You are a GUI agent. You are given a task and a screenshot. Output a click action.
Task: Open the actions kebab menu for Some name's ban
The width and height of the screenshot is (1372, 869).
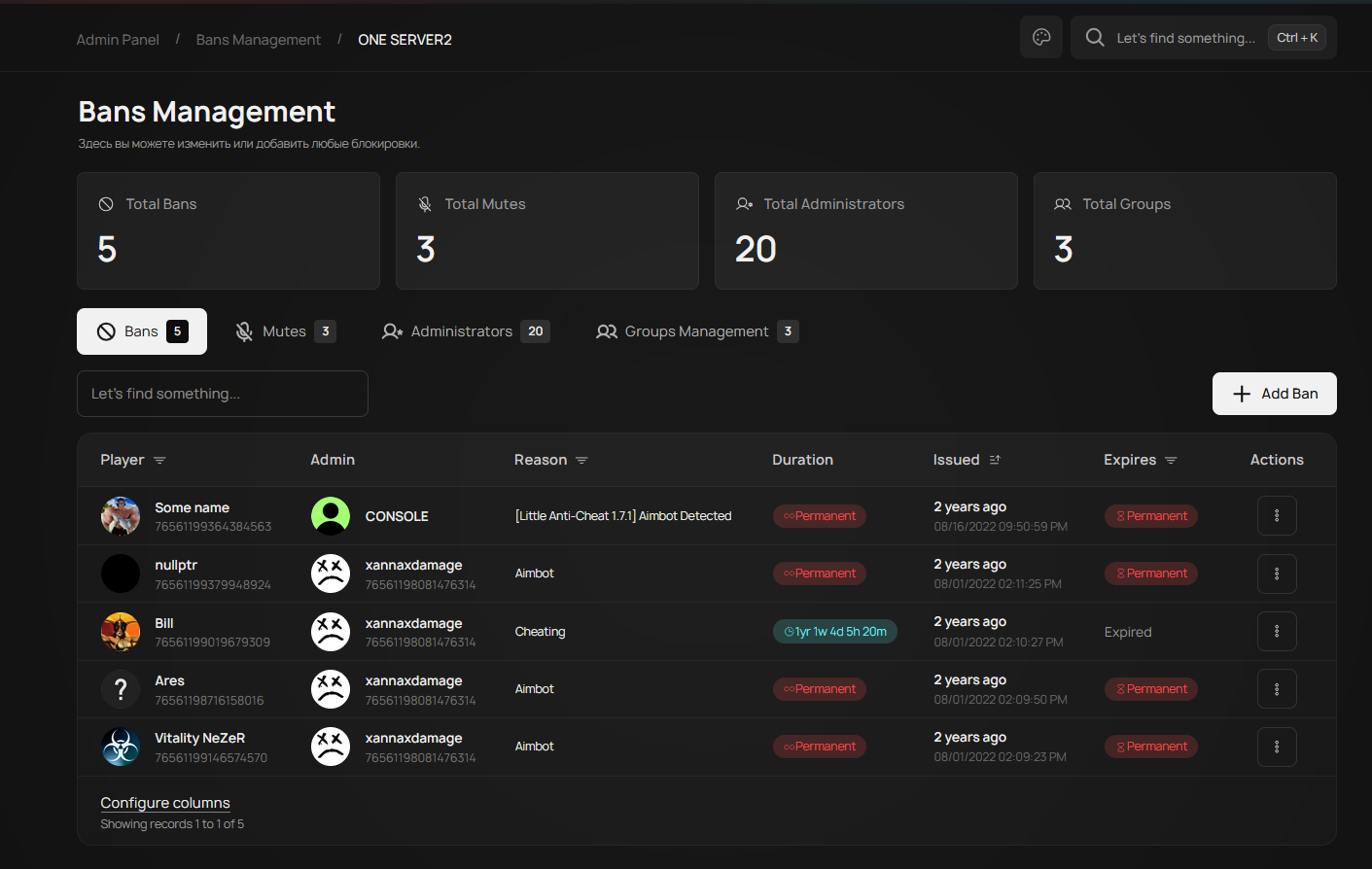coord(1277,515)
